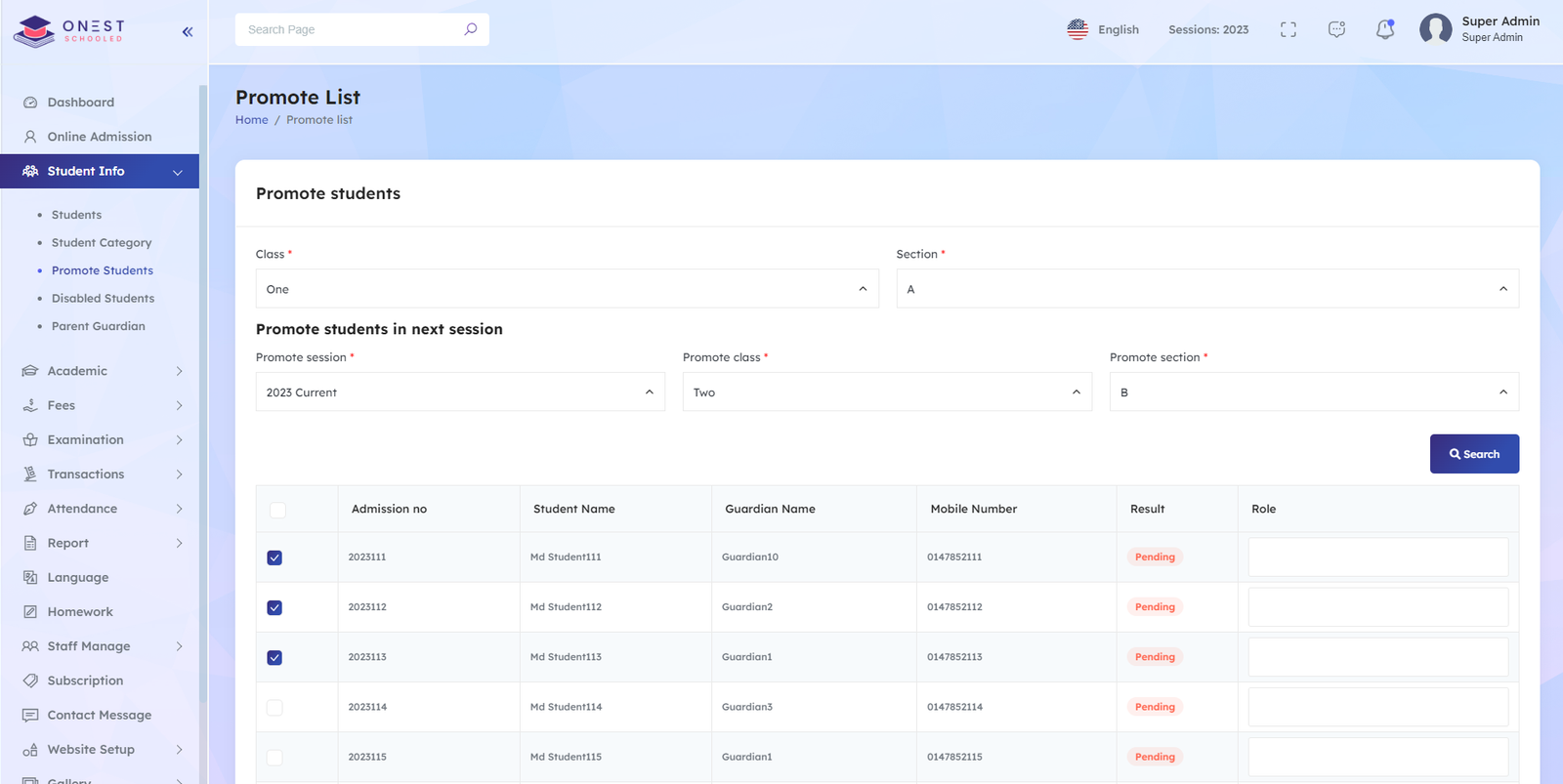1563x784 pixels.
Task: Click the Academic graduation cap icon
Action: (30, 371)
